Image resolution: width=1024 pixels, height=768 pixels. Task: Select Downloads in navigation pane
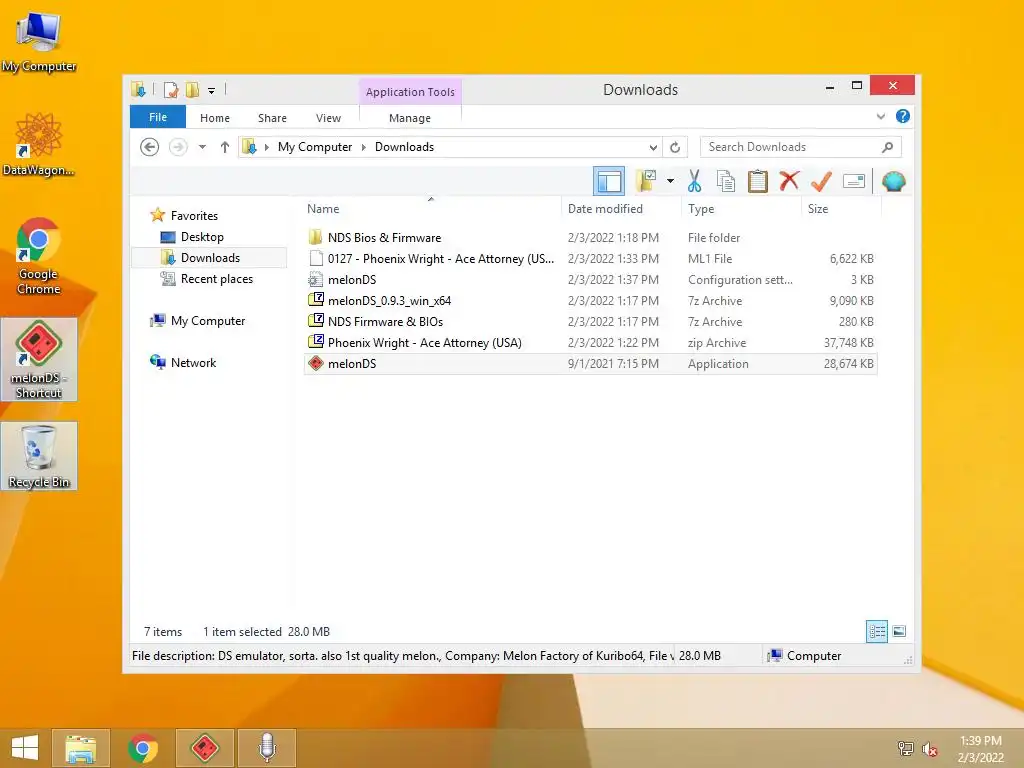point(209,258)
